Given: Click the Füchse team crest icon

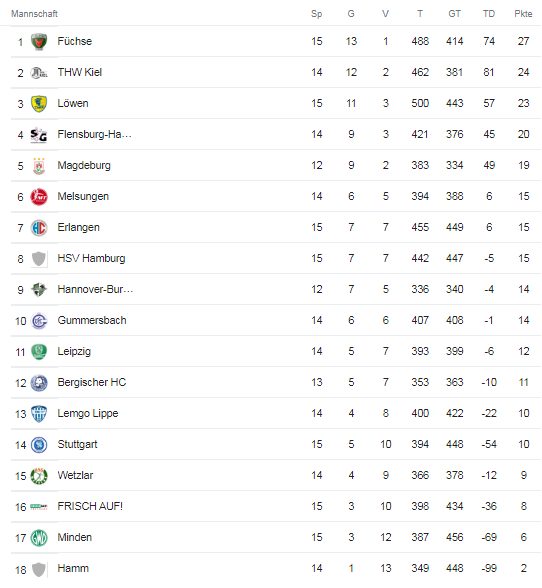Looking at the screenshot, I should pyautogui.click(x=39, y=41).
